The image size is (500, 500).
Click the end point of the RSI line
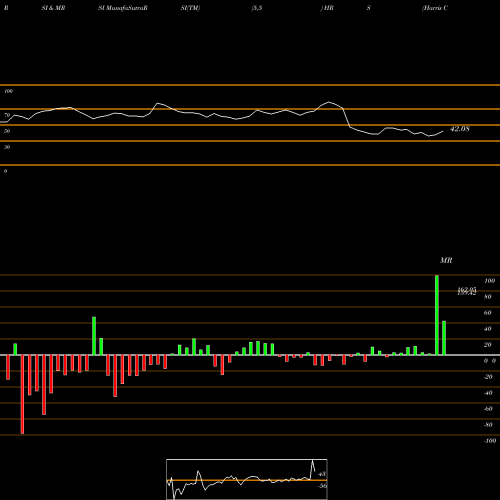click(443, 131)
